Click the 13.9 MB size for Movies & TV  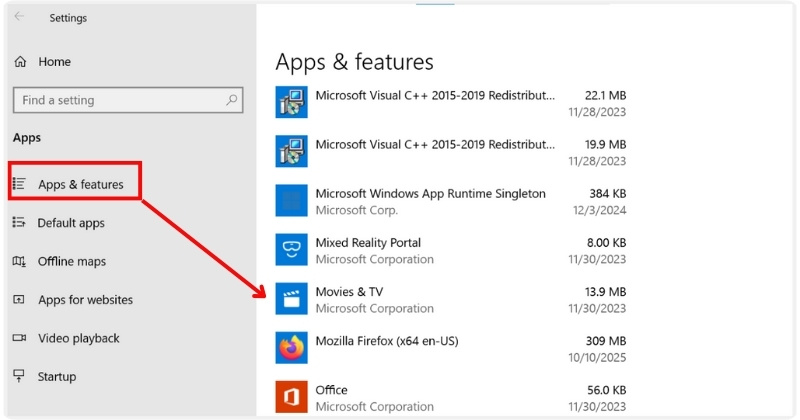pos(605,291)
